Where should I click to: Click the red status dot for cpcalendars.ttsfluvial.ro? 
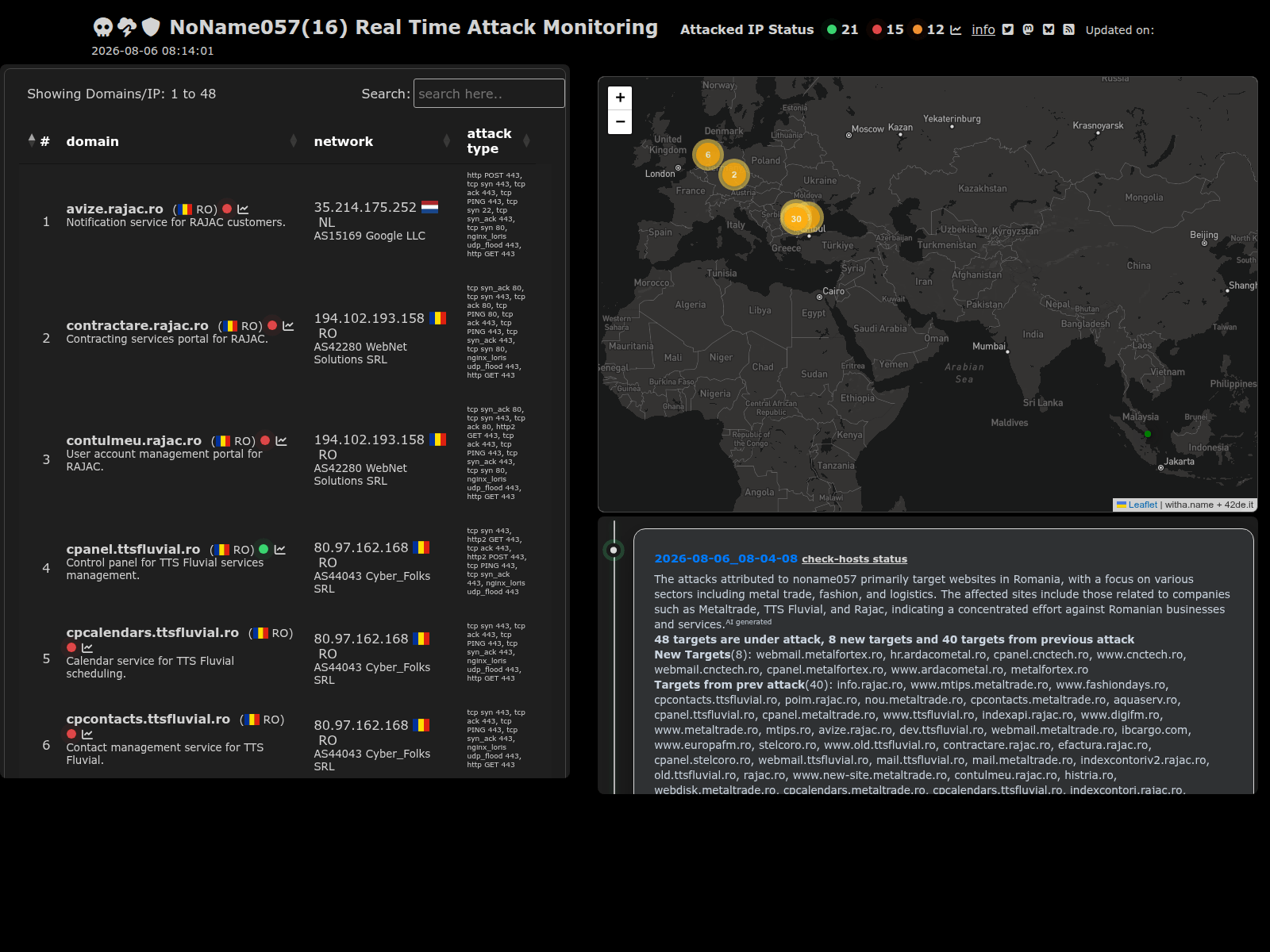(71, 647)
